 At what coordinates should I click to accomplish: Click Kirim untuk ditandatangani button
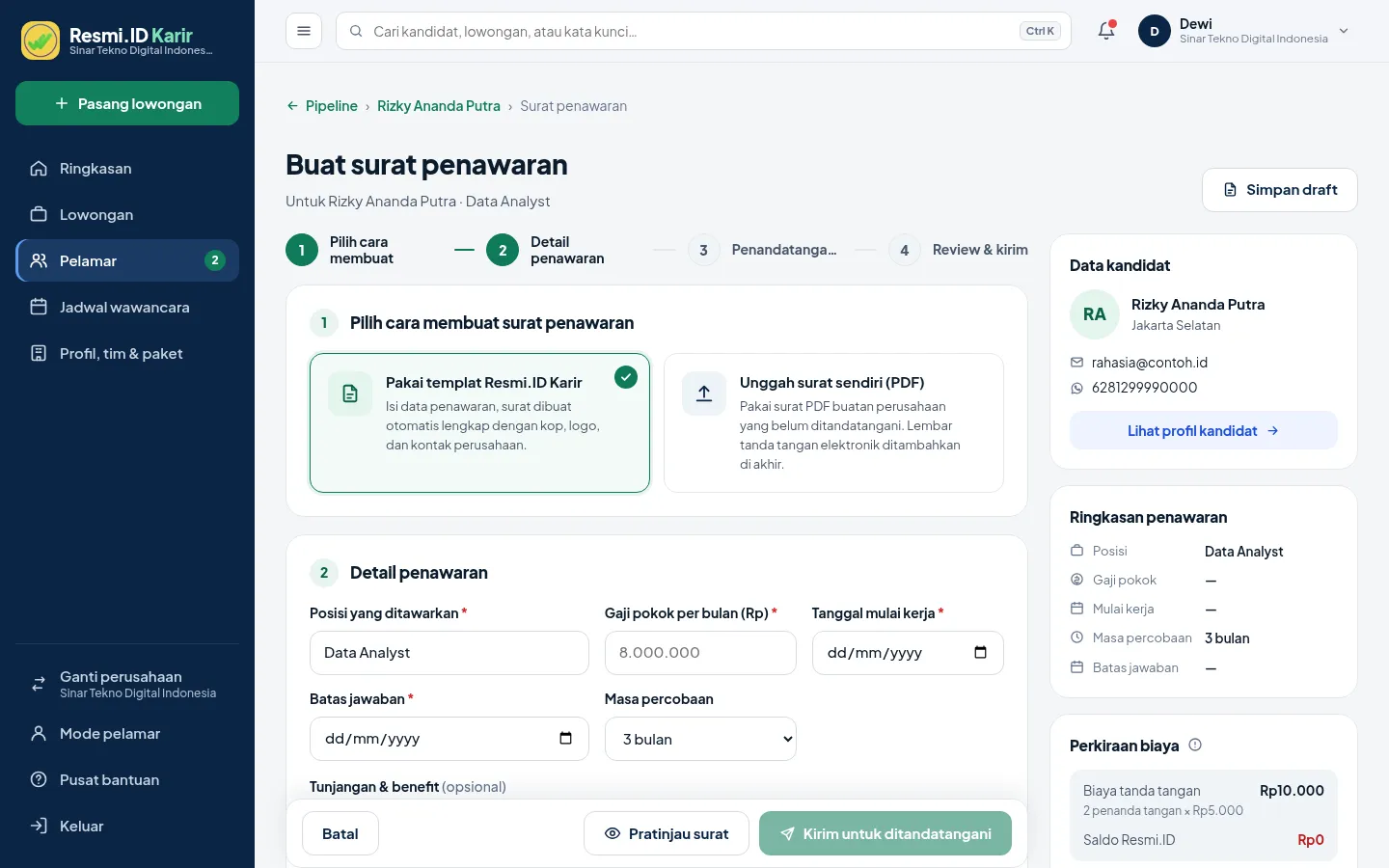coord(885,833)
